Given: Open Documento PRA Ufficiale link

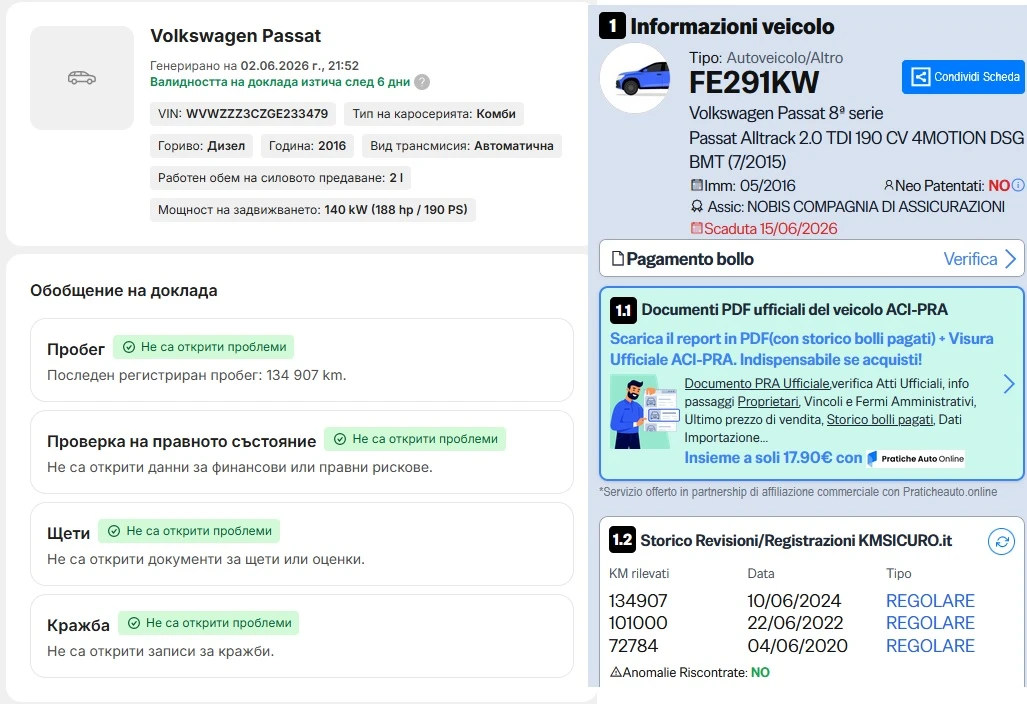Looking at the screenshot, I should [757, 383].
